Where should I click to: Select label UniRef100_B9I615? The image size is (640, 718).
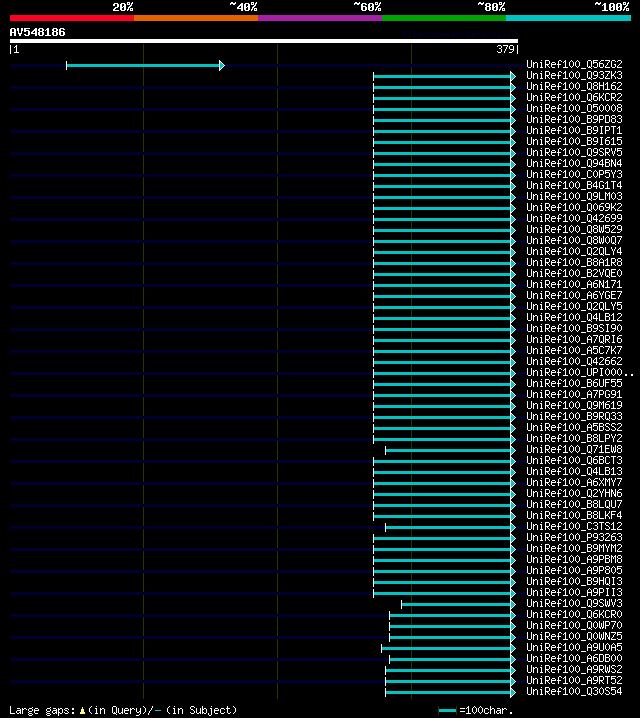click(x=574, y=141)
